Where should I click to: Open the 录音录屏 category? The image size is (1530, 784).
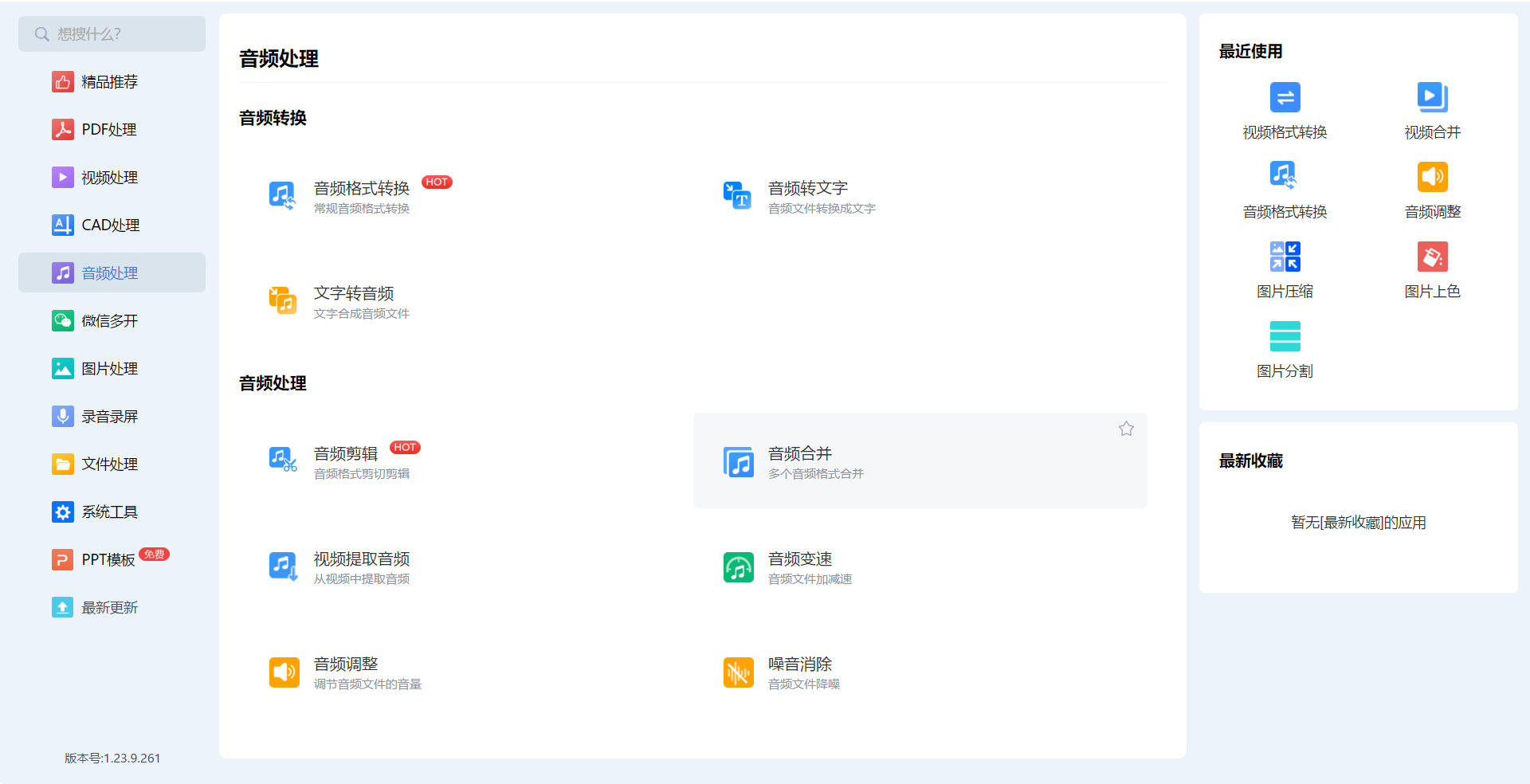(112, 416)
